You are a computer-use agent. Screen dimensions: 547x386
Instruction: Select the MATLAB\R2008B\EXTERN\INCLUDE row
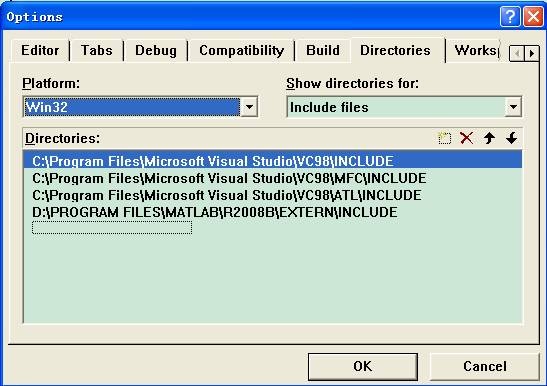273,213
